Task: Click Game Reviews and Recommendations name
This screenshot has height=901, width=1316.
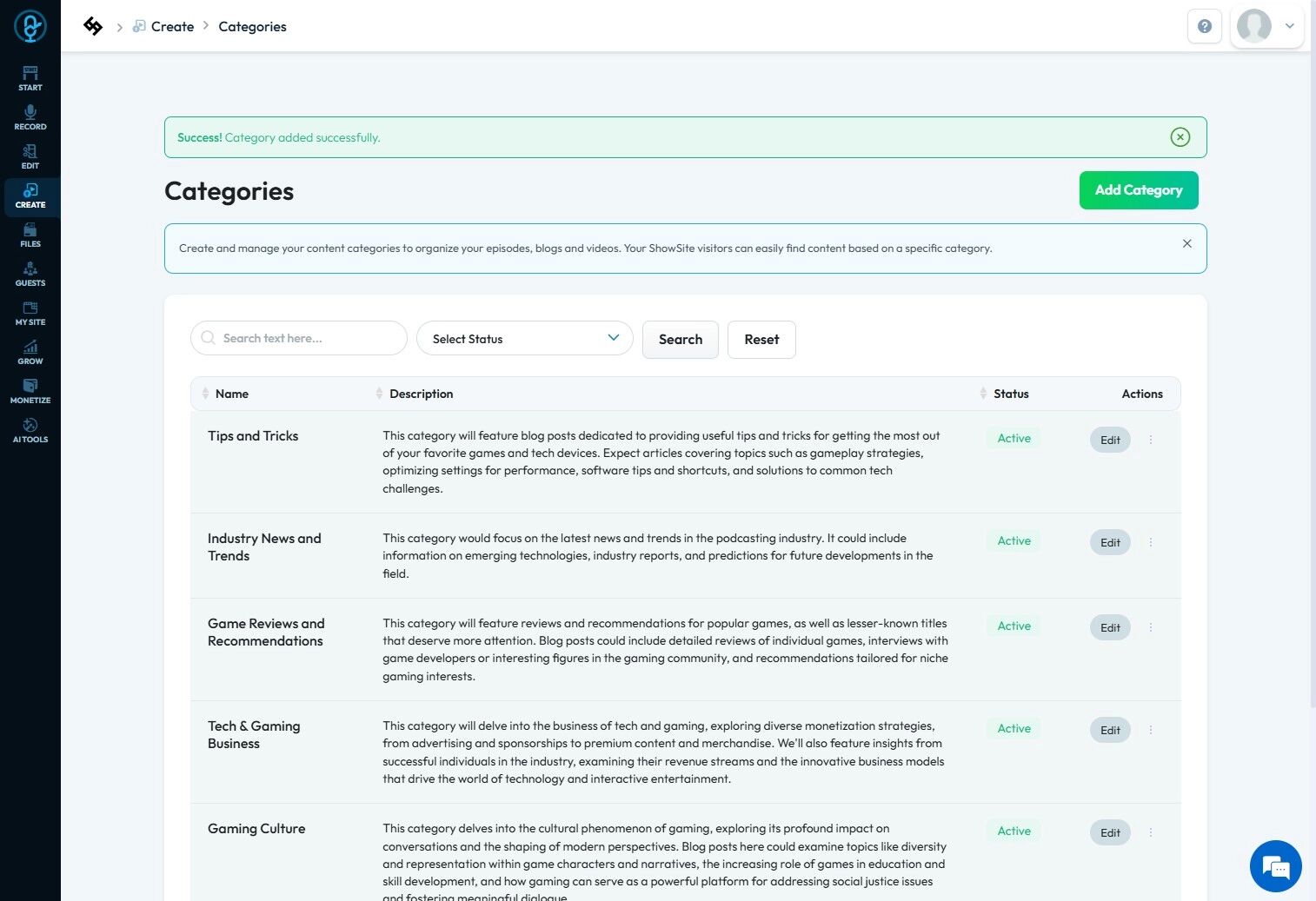Action: click(266, 633)
